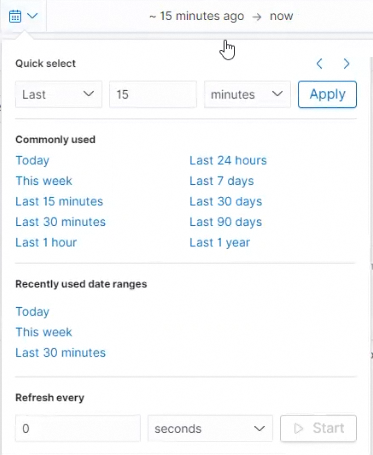Open the seconds refresh unit dropdown

point(210,428)
